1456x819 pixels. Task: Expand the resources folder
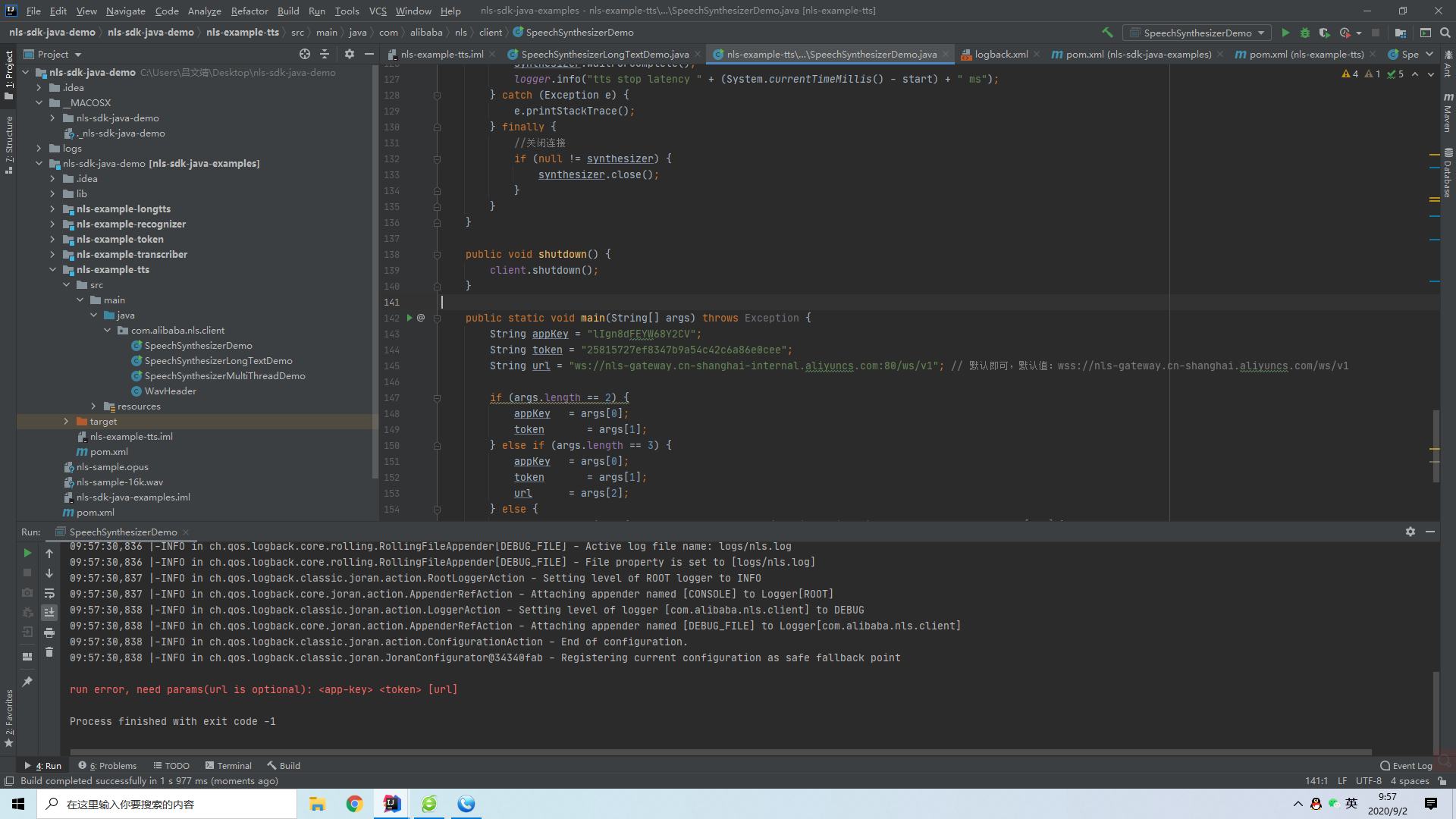[93, 406]
